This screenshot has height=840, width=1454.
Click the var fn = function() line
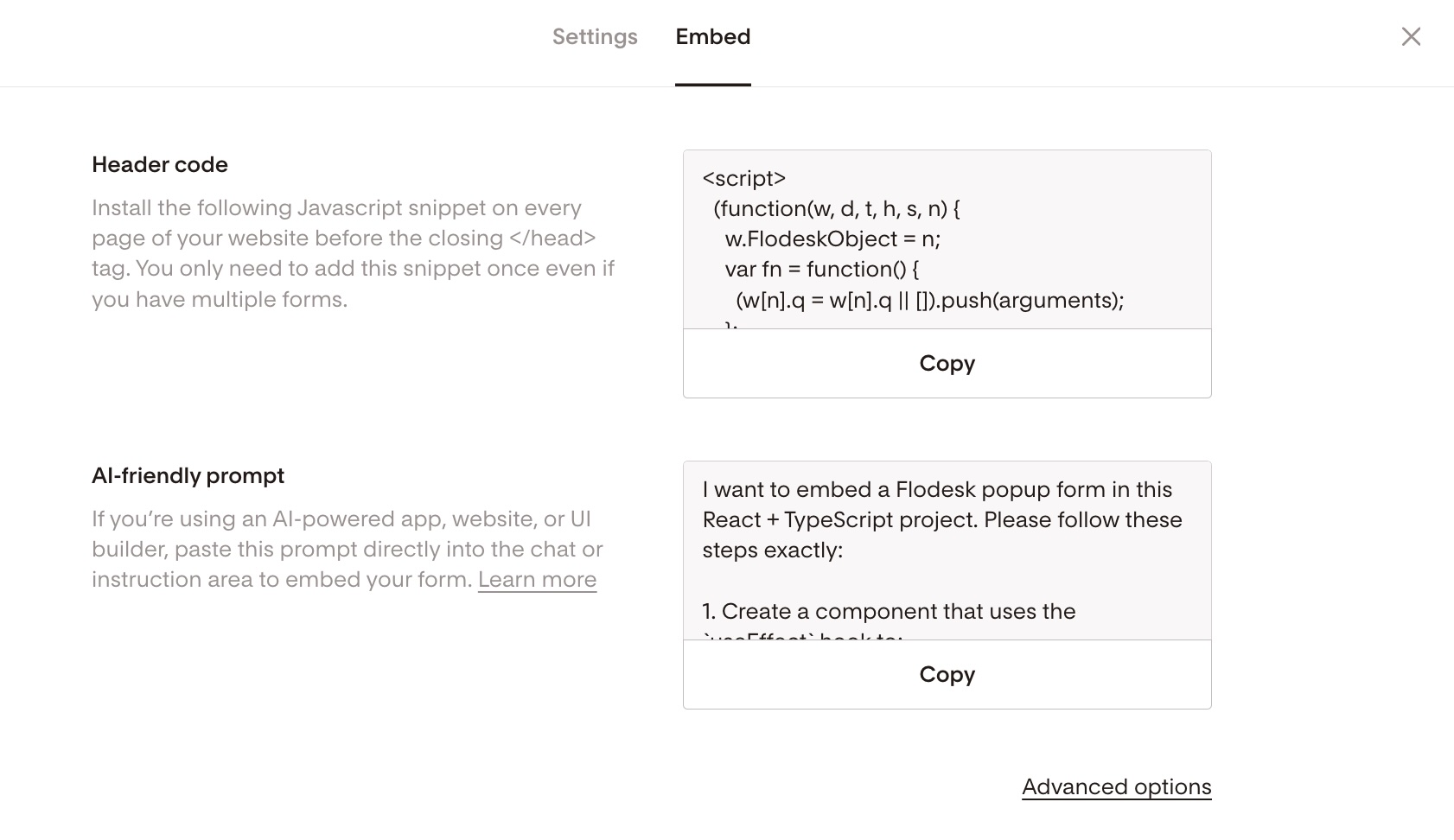click(822, 270)
